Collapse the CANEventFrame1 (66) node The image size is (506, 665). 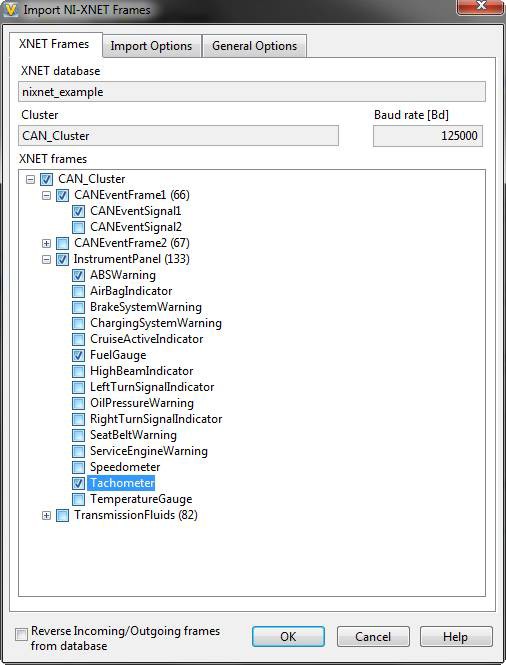[x=46, y=196]
